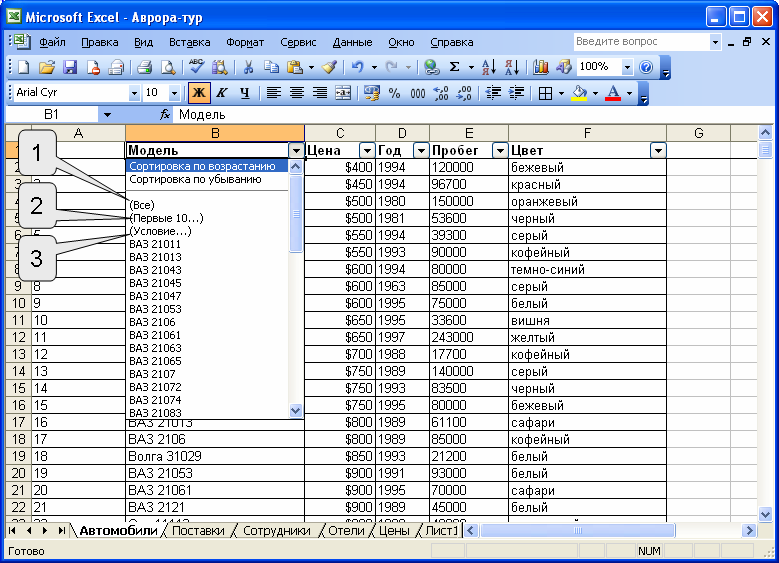Increase indent icon

click(x=517, y=93)
